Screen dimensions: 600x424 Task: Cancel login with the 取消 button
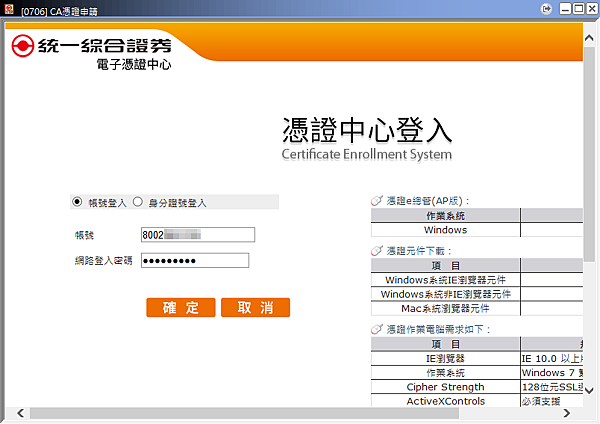pyautogui.click(x=255, y=307)
